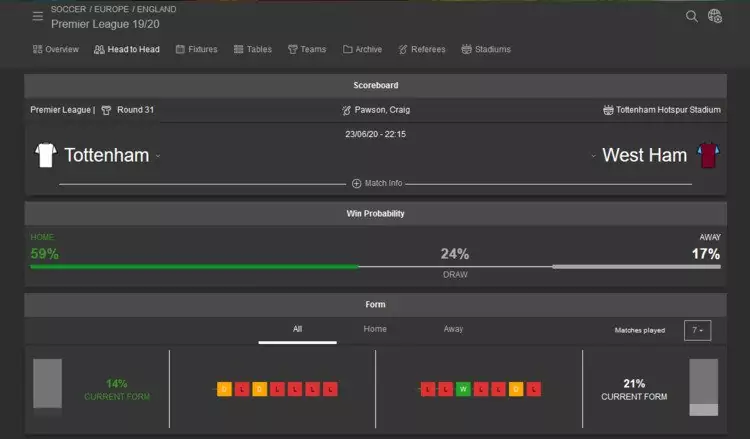Select the Away form tab
Screen dimensions: 750x439
[x=453, y=329]
